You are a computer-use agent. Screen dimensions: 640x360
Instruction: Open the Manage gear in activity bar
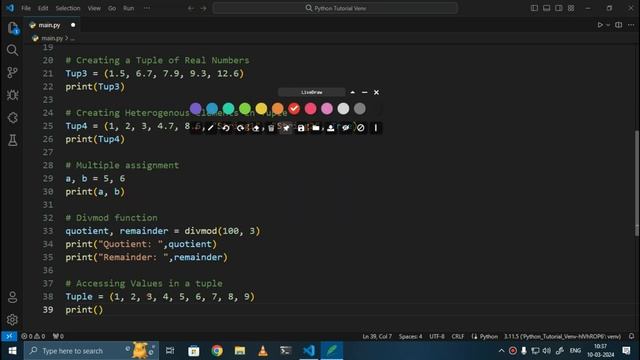[13, 320]
